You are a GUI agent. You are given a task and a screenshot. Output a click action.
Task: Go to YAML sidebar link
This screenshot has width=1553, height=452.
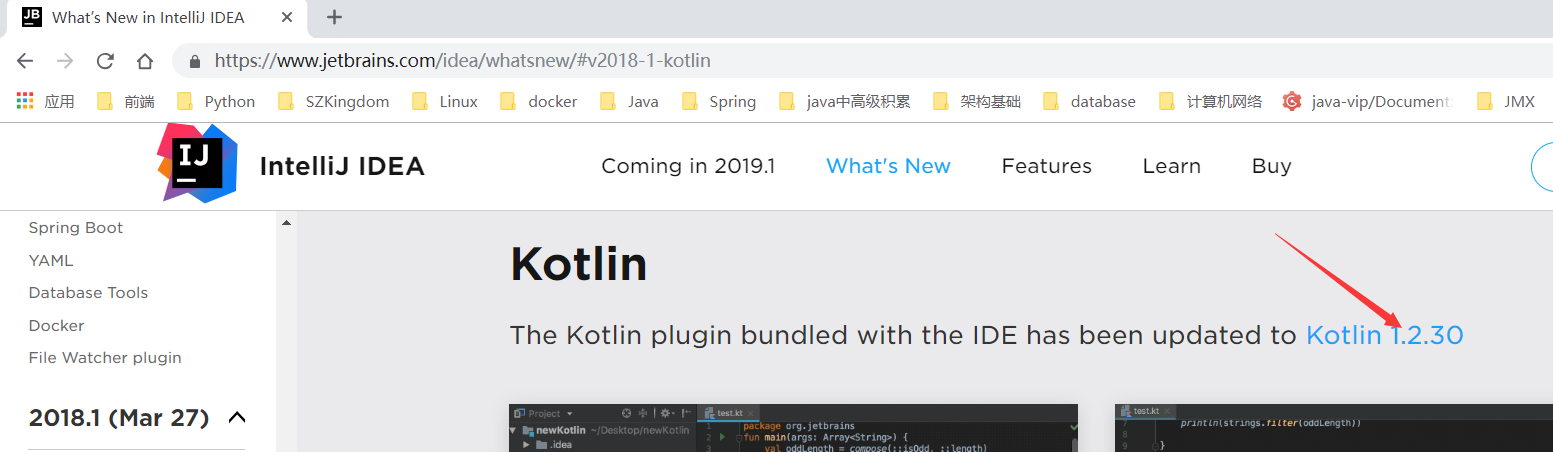point(51,260)
